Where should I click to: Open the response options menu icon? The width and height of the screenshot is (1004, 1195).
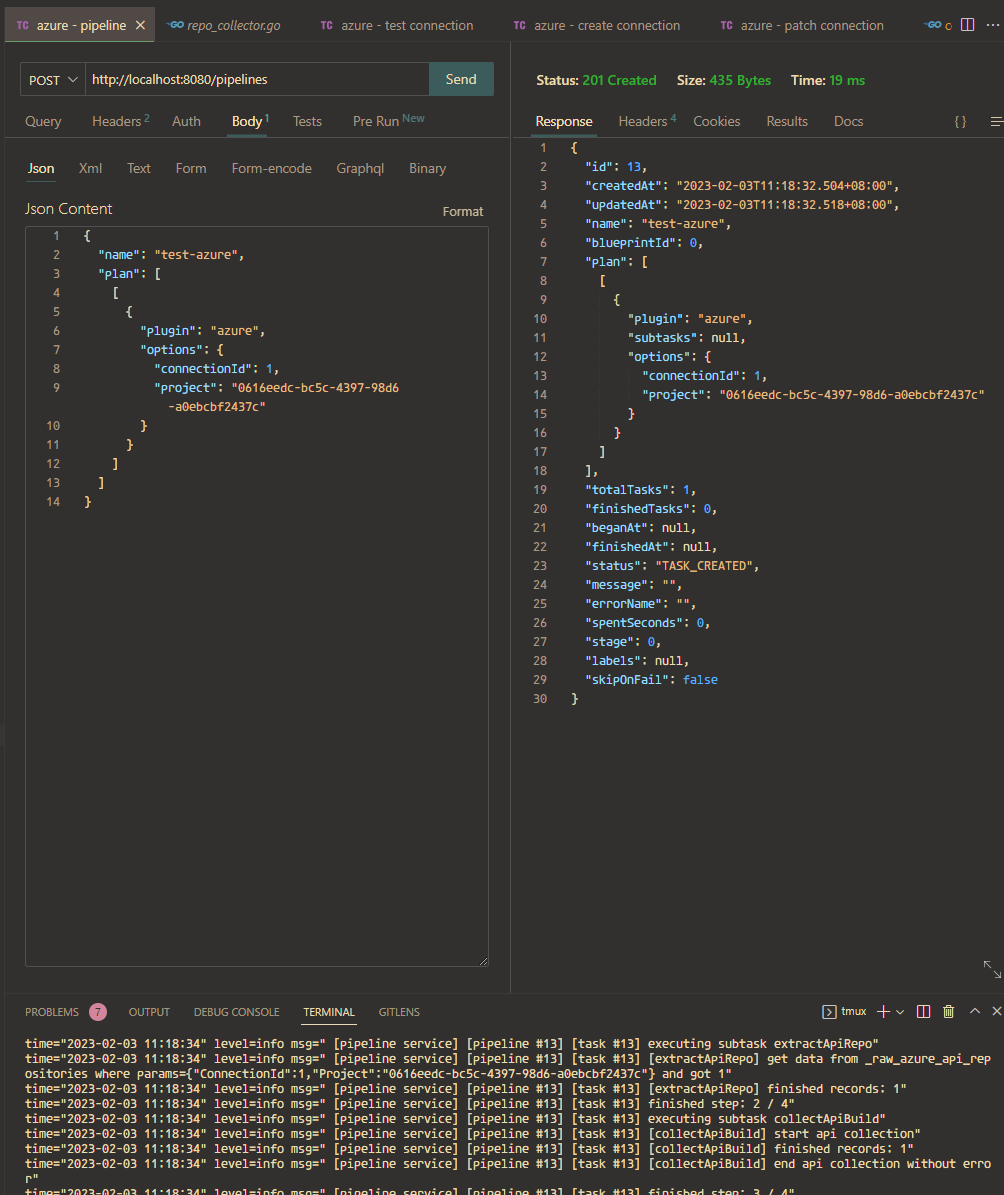tap(996, 121)
